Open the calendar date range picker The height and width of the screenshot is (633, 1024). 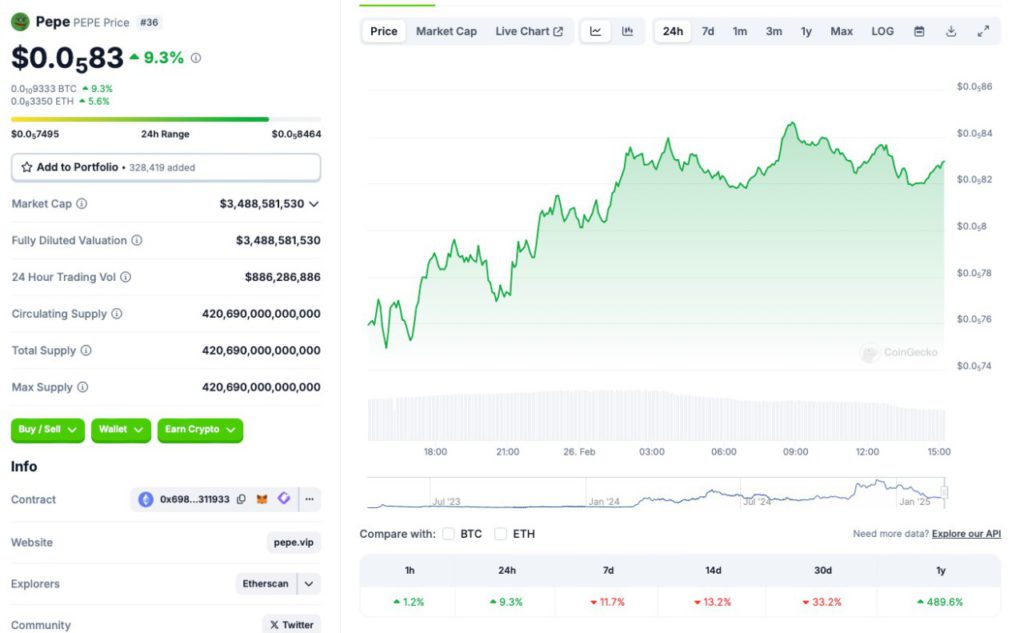click(919, 31)
